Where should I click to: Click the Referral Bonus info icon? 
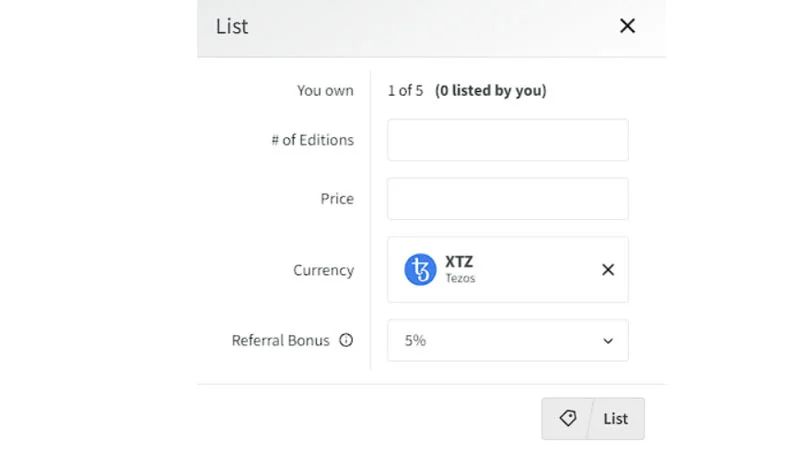point(346,340)
